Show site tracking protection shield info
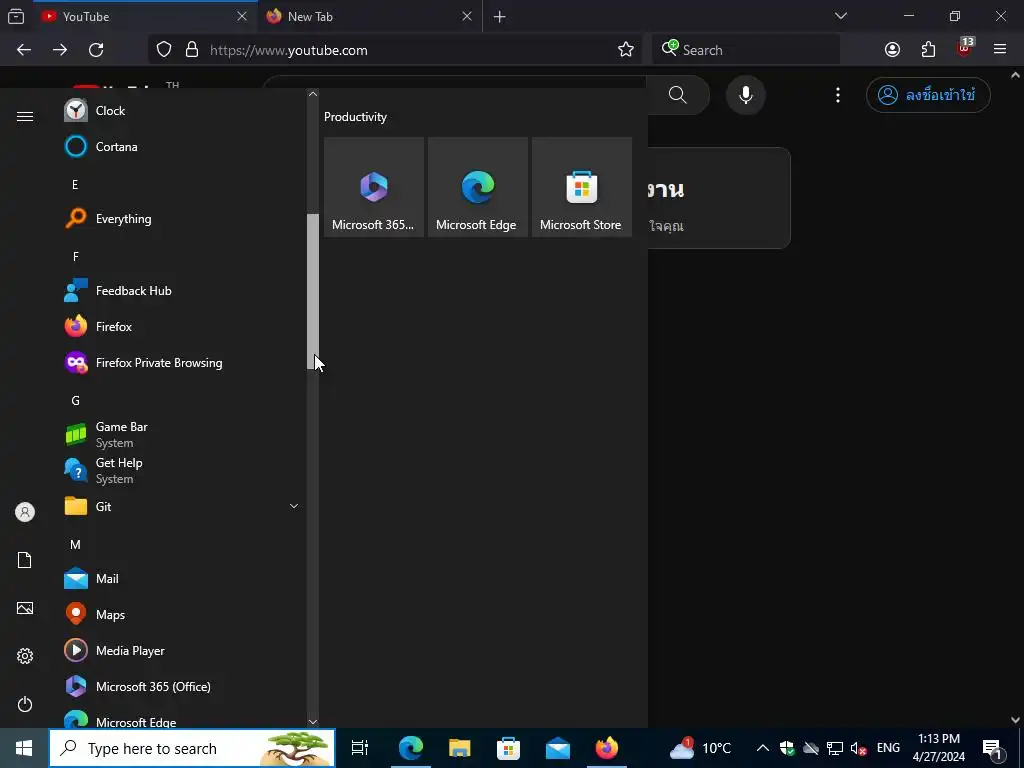This screenshot has height=768, width=1024. pos(164,50)
